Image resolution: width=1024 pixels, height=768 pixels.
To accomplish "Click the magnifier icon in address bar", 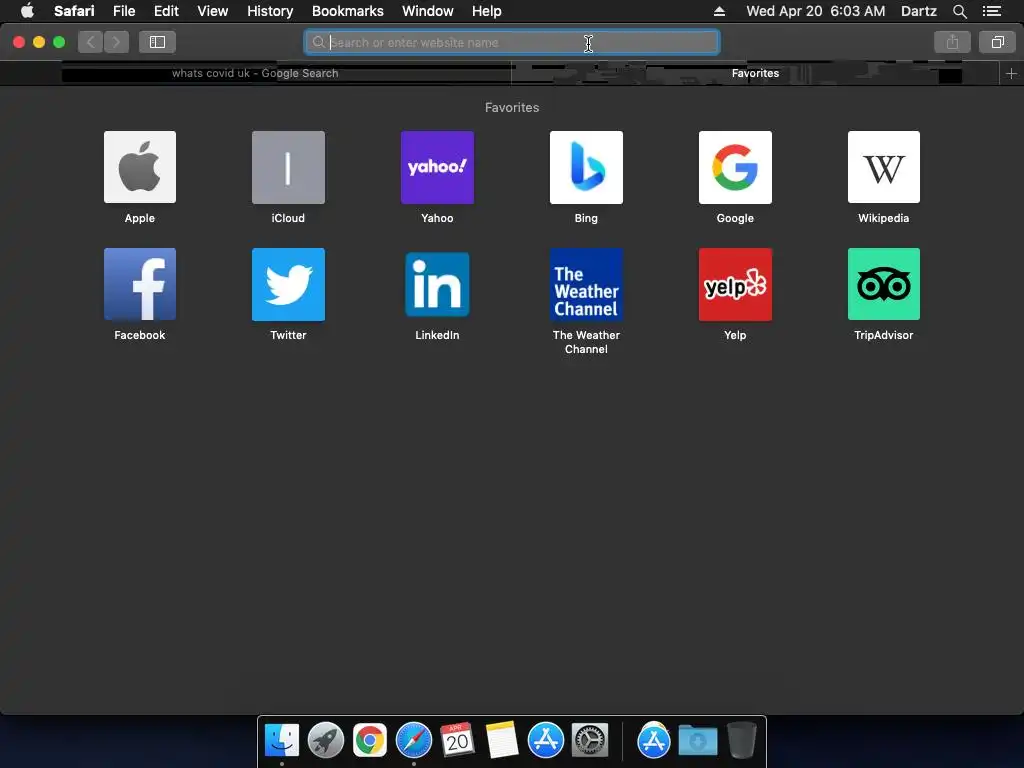I will (318, 42).
